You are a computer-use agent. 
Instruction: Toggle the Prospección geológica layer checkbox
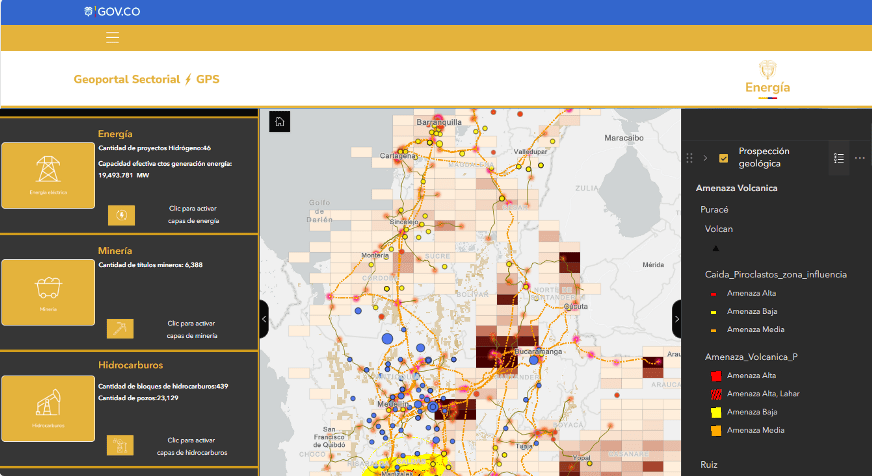coord(724,158)
